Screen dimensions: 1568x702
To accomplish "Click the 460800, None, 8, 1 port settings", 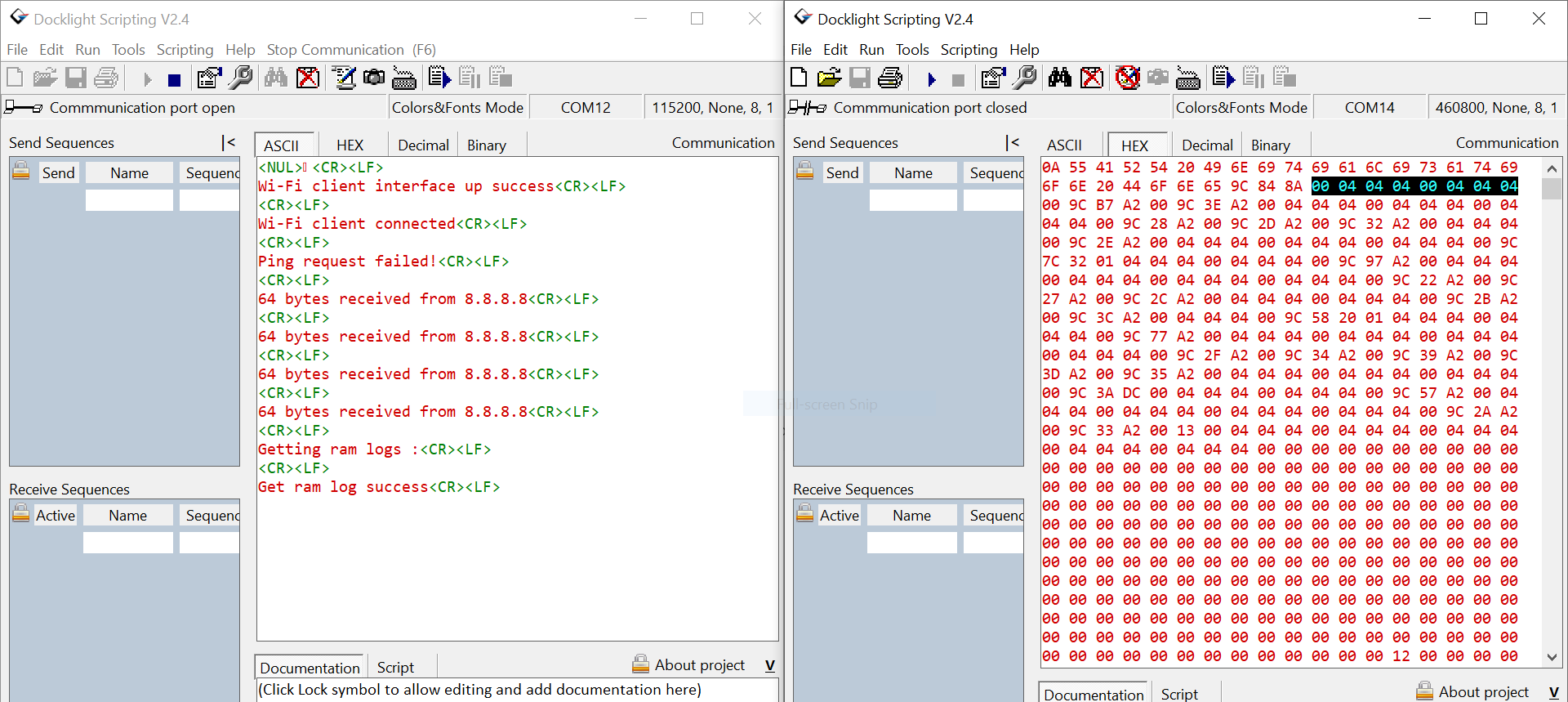I will click(1496, 108).
